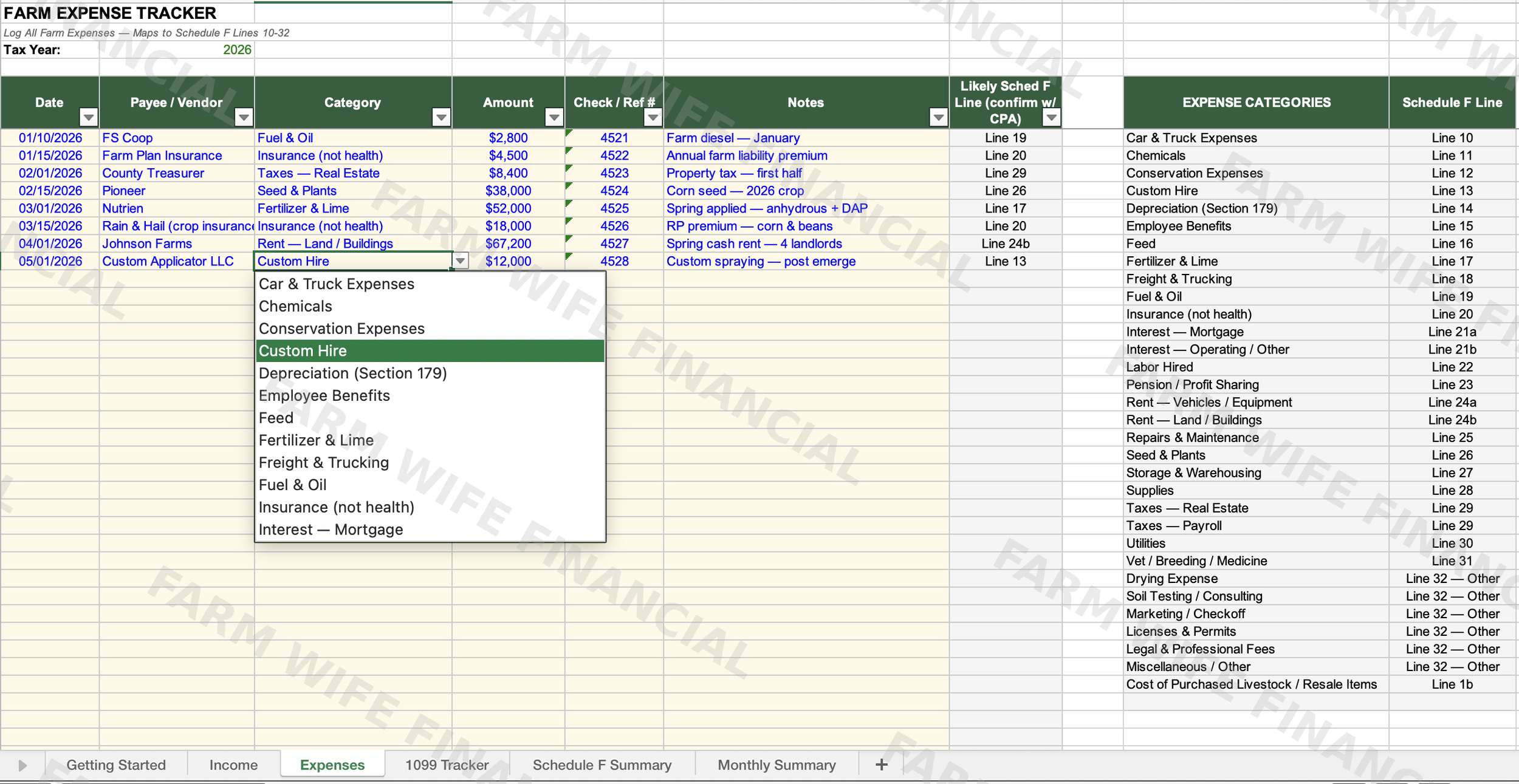The width and height of the screenshot is (1519, 784).
Task: Switch to the Getting Started sheet tab
Action: point(116,765)
